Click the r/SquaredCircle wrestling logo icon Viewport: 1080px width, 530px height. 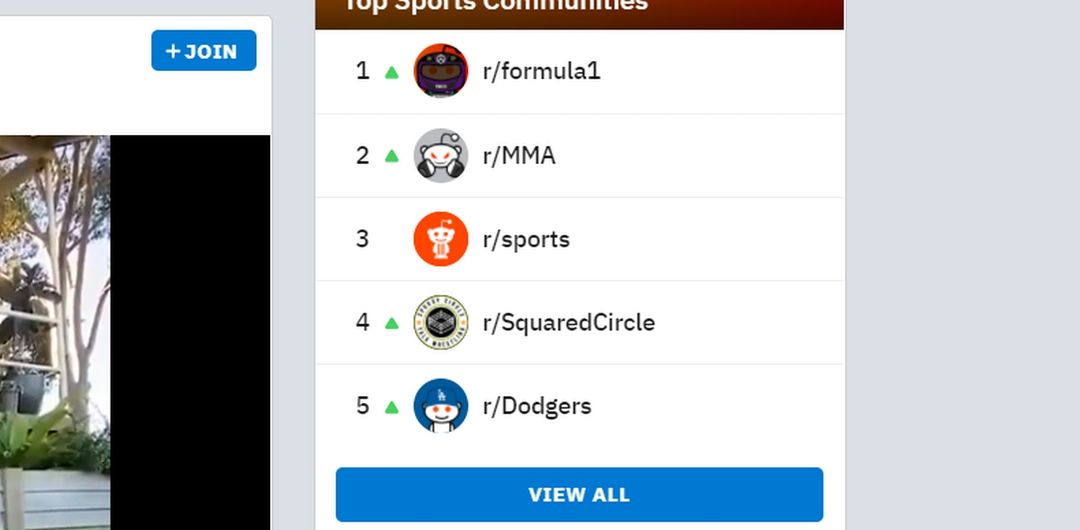click(x=441, y=322)
